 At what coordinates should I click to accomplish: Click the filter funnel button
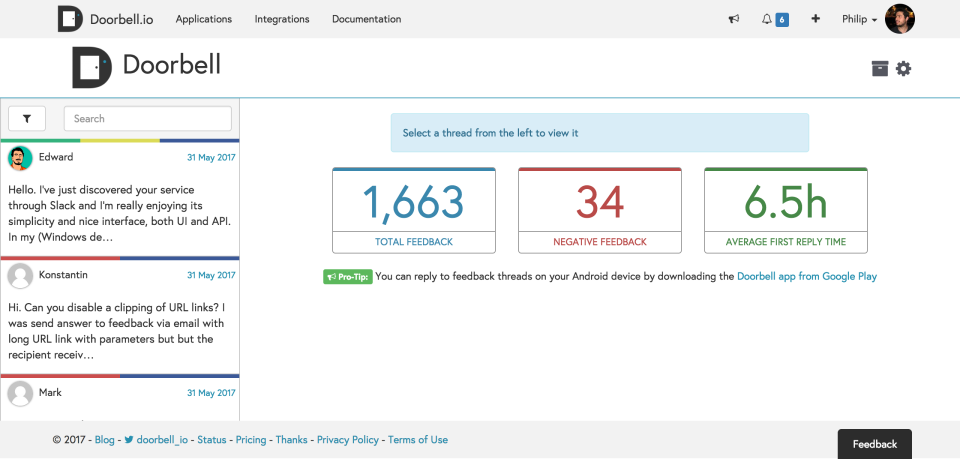27,119
